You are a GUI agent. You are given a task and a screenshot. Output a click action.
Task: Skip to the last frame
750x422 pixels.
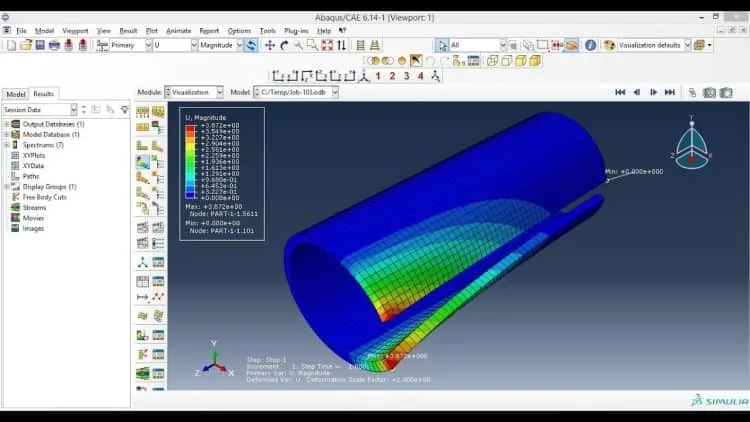(x=670, y=92)
